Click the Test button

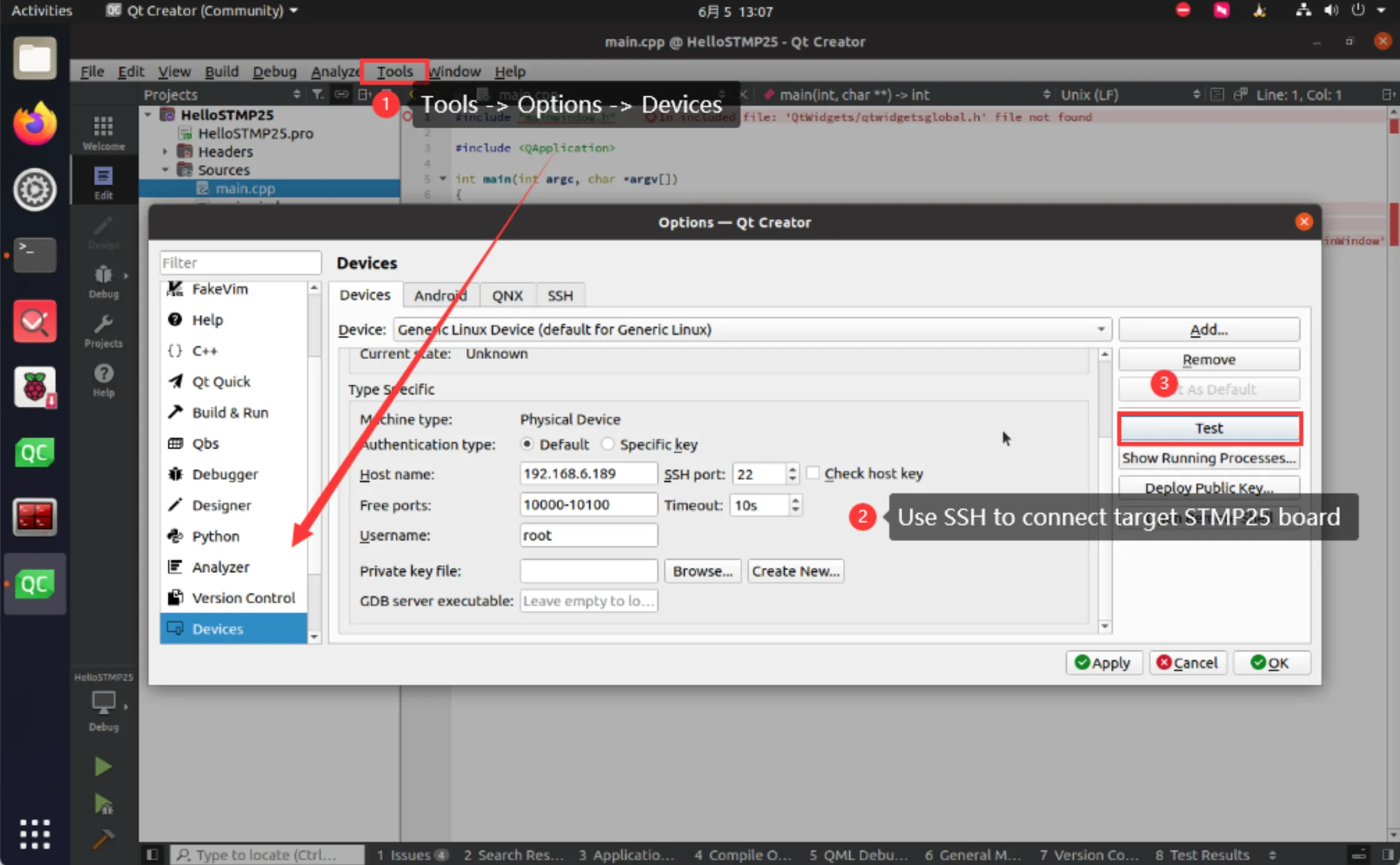[x=1209, y=428]
